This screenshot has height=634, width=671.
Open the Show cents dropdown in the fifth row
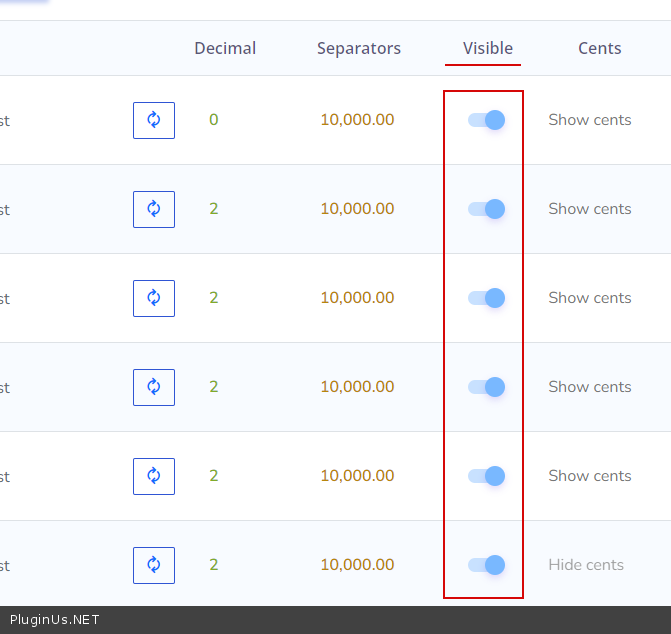(x=590, y=476)
